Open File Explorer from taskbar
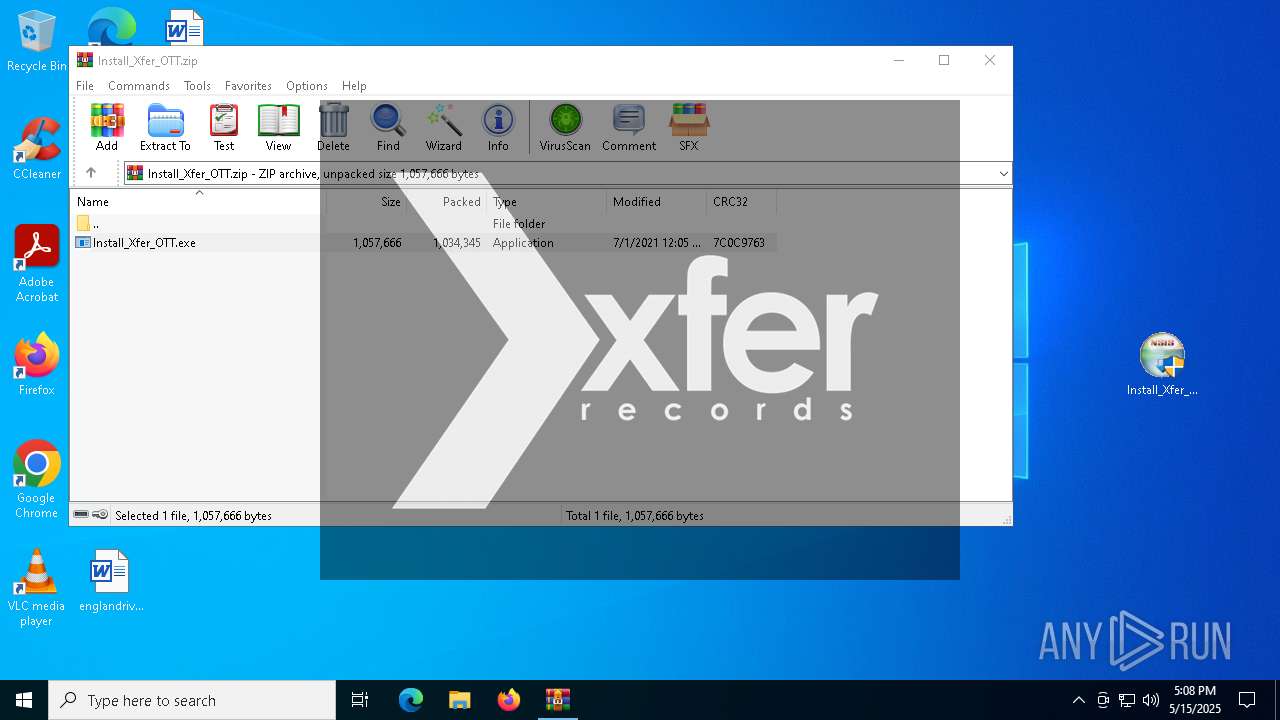This screenshot has width=1280, height=720. click(460, 700)
